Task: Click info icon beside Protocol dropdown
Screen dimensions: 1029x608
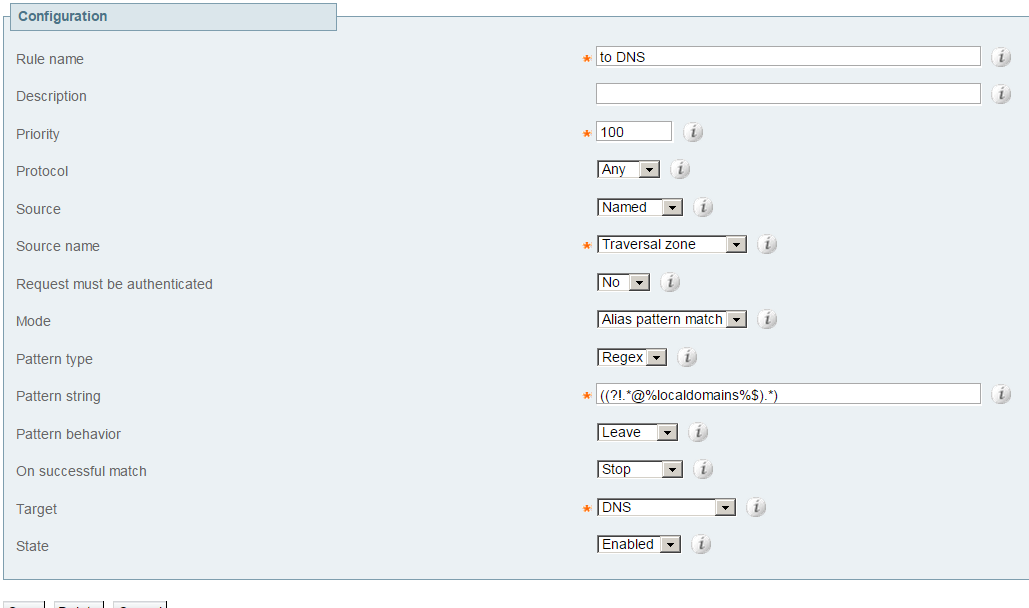Action: pos(680,169)
